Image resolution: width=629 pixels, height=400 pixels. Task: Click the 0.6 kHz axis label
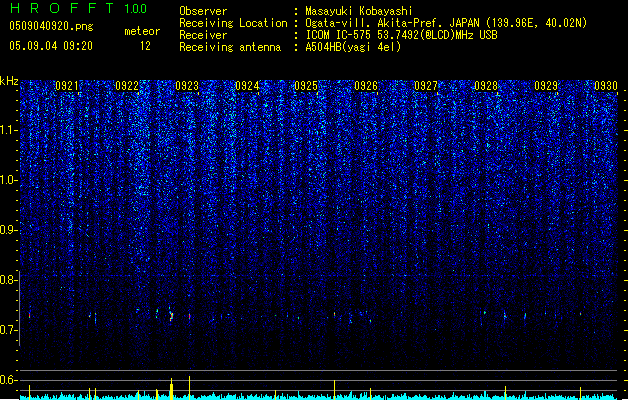[x=9, y=380]
